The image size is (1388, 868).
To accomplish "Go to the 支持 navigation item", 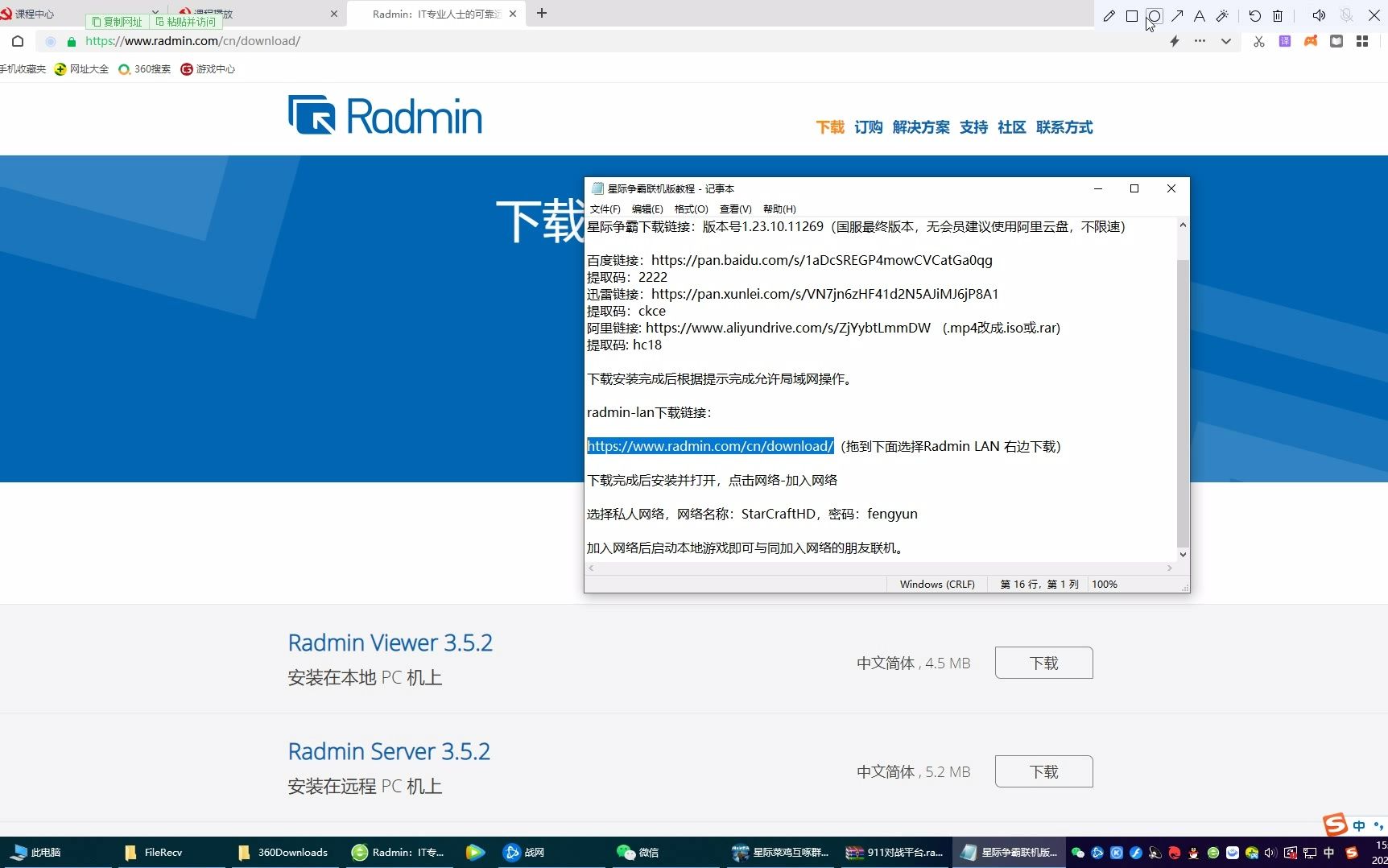I will [x=973, y=127].
